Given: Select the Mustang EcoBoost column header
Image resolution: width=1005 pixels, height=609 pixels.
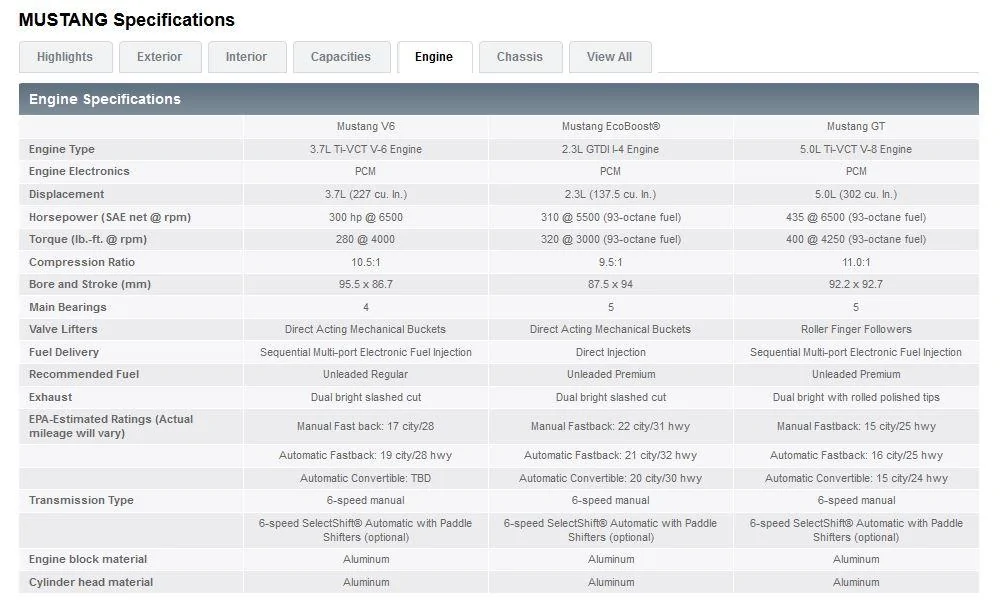Looking at the screenshot, I should coord(611,126).
